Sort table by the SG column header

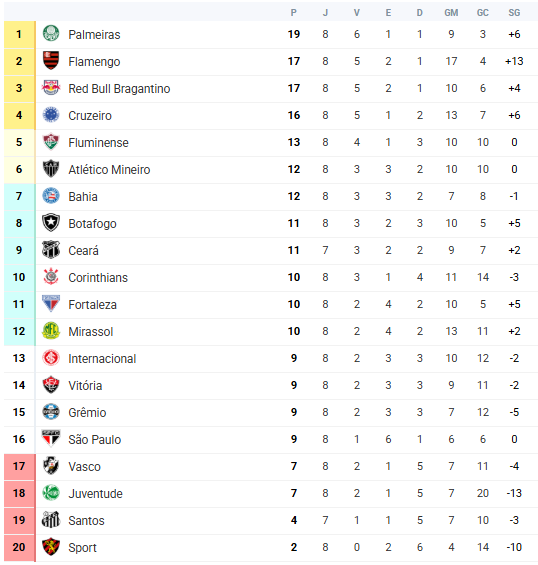(x=514, y=13)
